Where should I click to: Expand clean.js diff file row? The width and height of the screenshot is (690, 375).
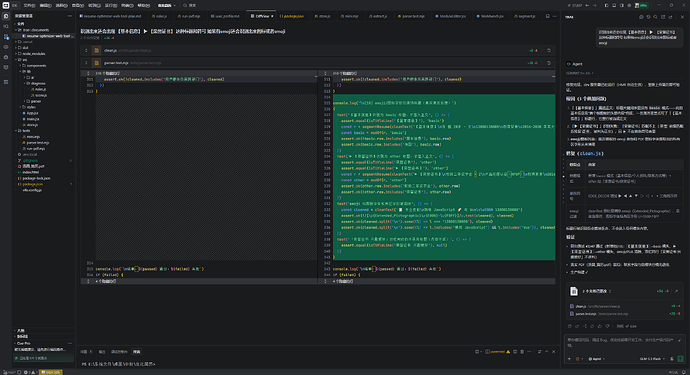(86, 51)
